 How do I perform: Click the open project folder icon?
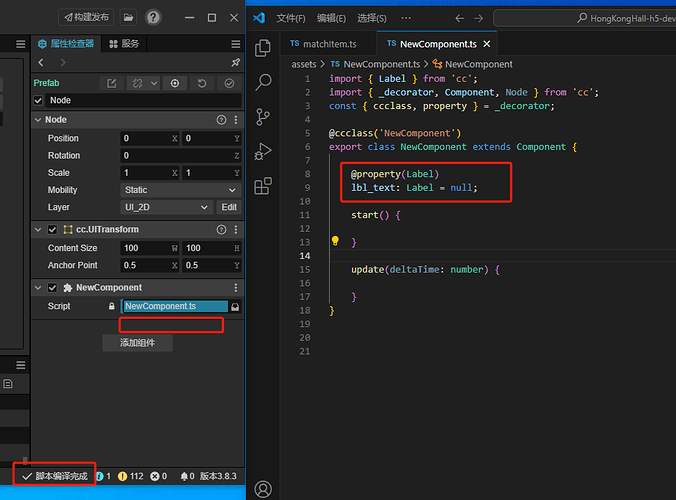click(128, 18)
